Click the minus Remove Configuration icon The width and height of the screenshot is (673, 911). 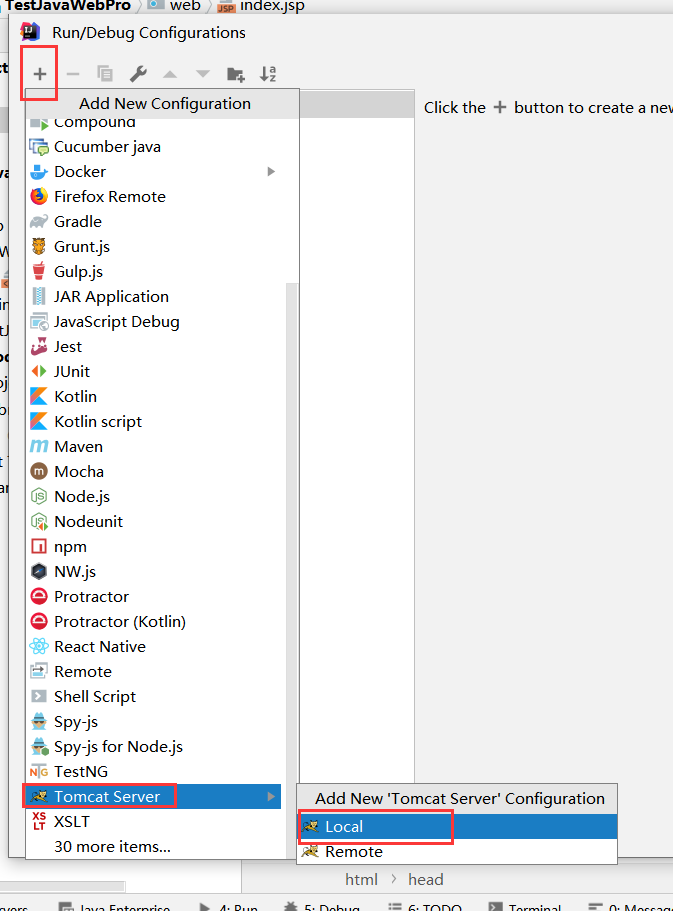coord(73,74)
